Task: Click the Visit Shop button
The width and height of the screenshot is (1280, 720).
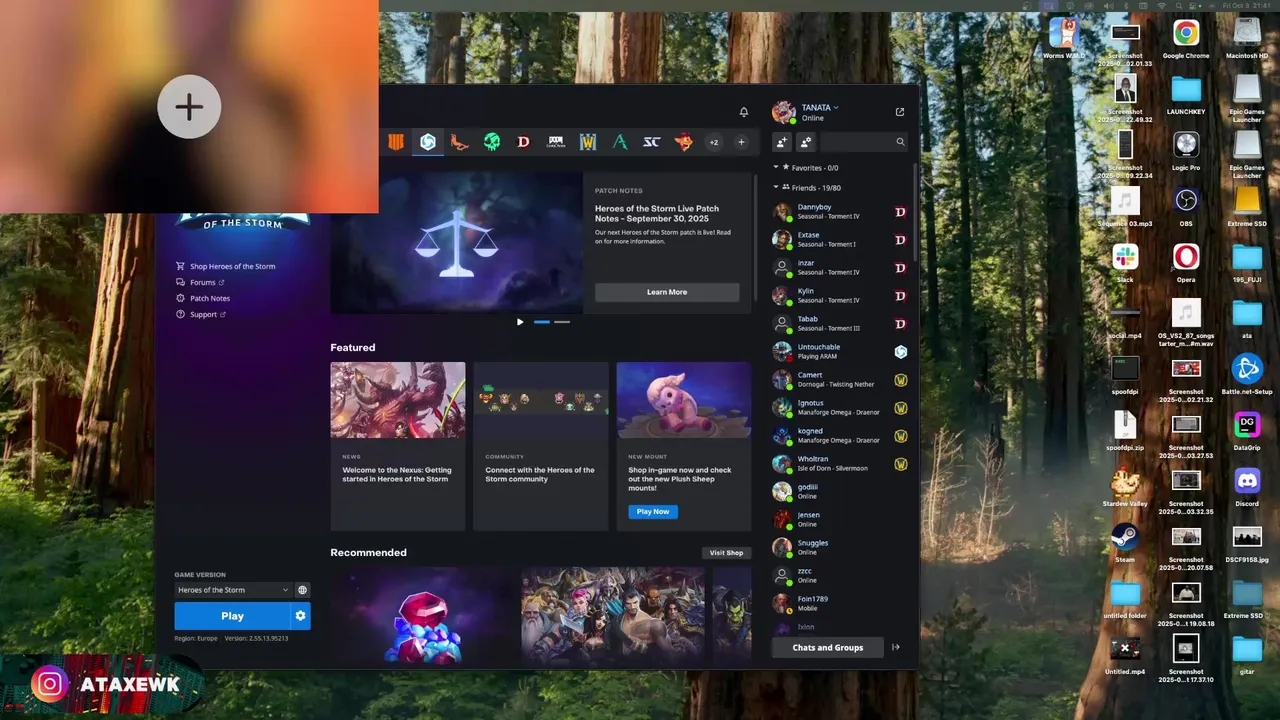Action: (x=726, y=553)
